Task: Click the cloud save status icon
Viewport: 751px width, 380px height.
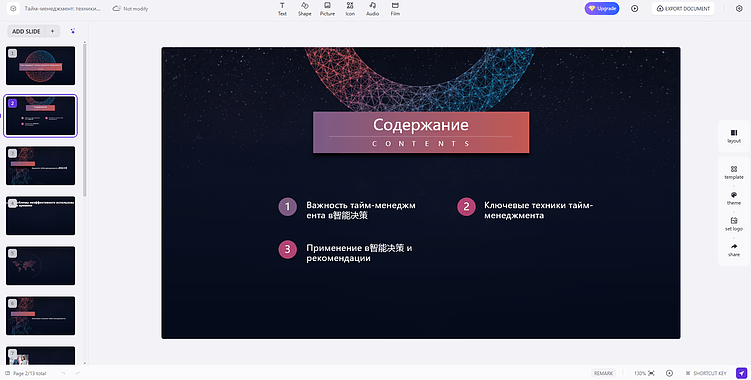Action: pyautogui.click(x=116, y=9)
